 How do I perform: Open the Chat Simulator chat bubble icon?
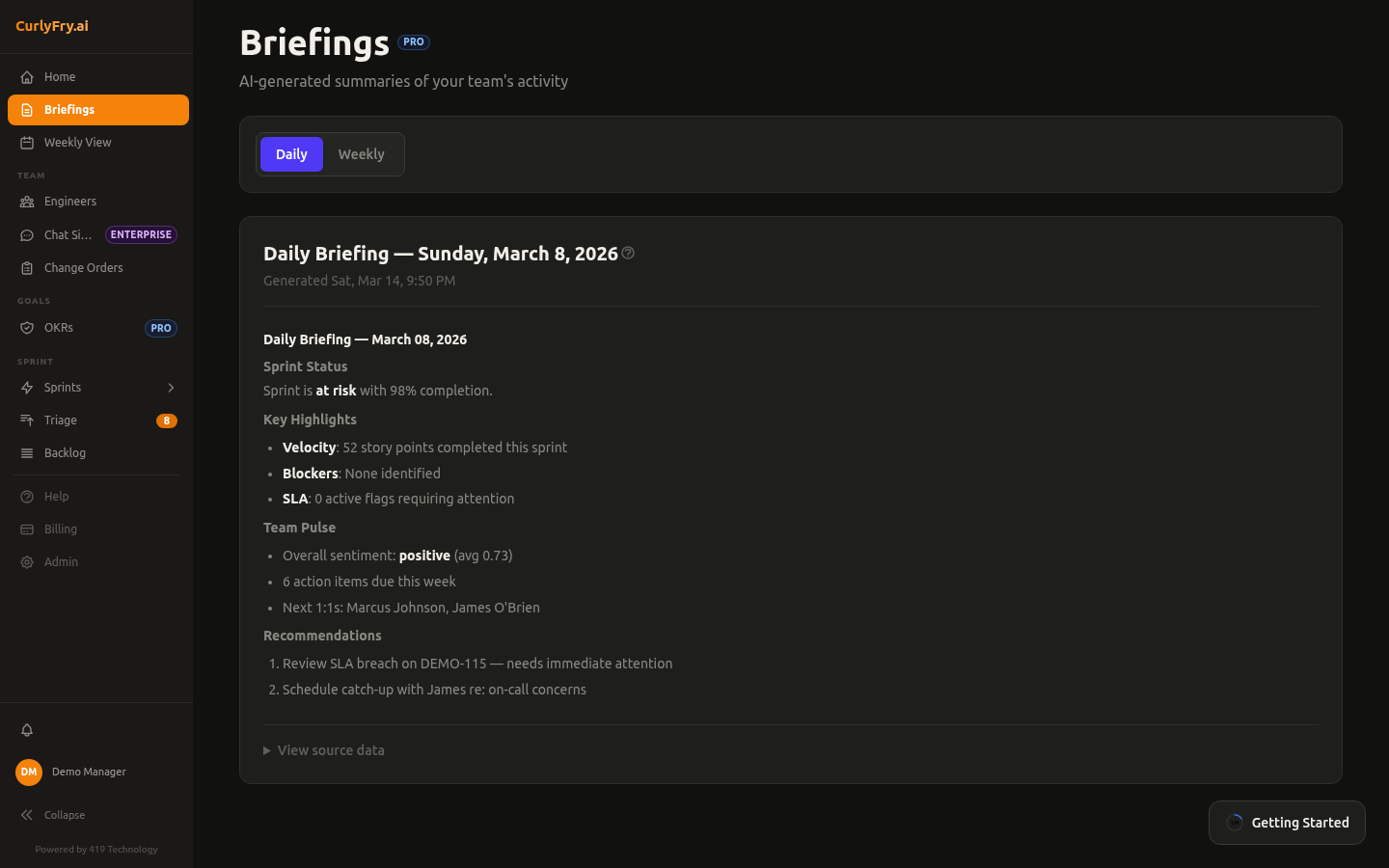(28, 234)
